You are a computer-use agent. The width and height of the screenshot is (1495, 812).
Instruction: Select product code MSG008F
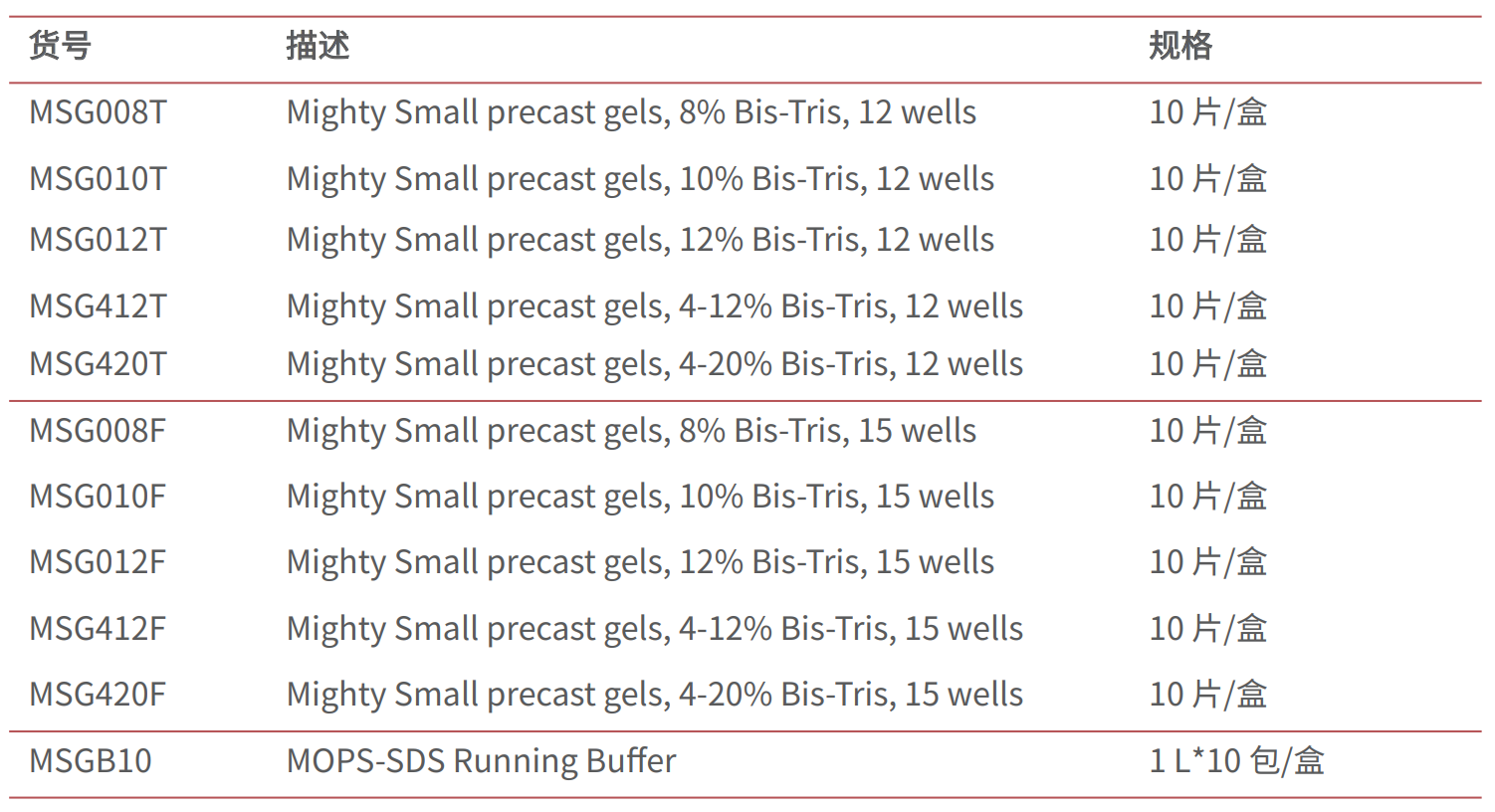pos(98,431)
